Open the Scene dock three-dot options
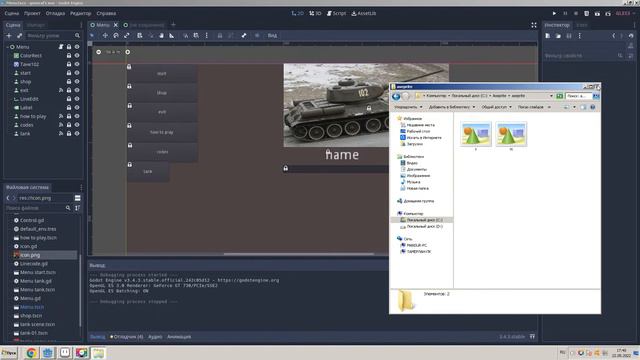The image size is (640, 360). 81,25
